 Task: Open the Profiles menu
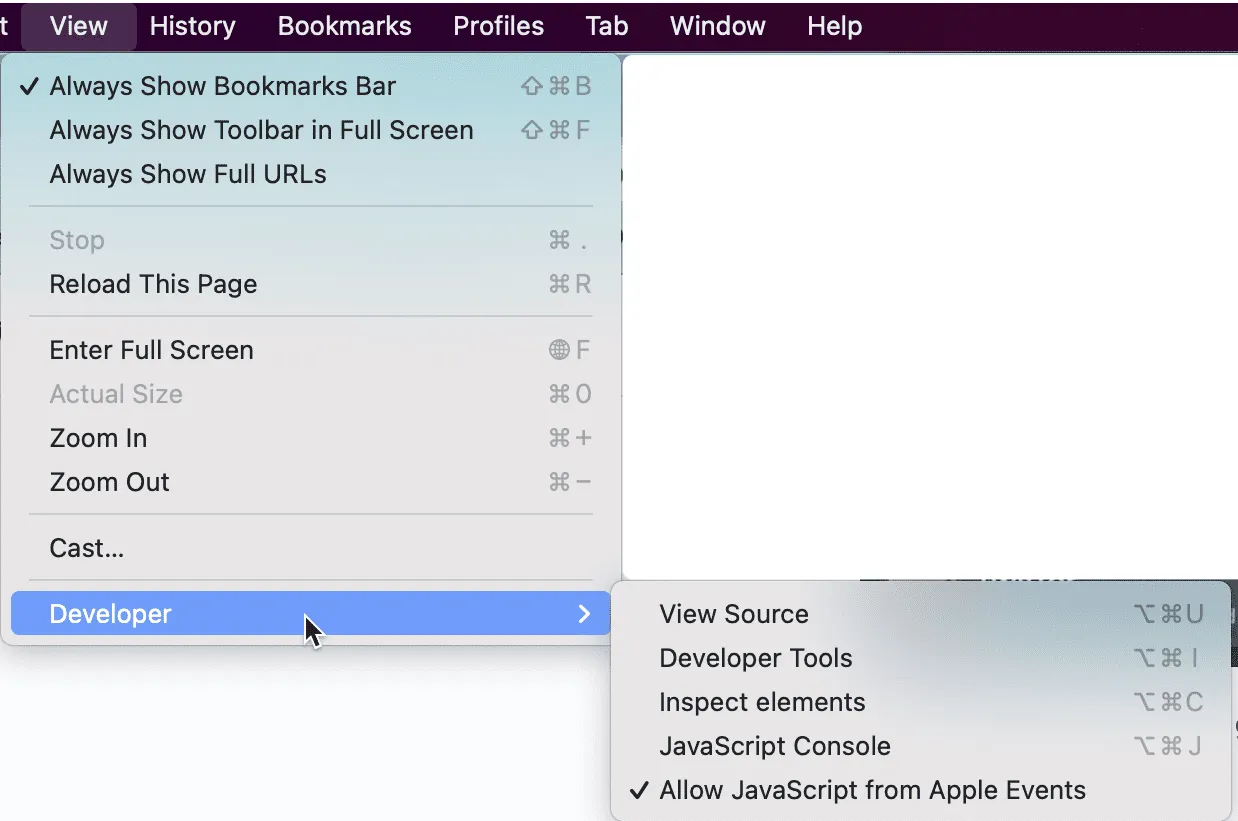[x=498, y=26]
